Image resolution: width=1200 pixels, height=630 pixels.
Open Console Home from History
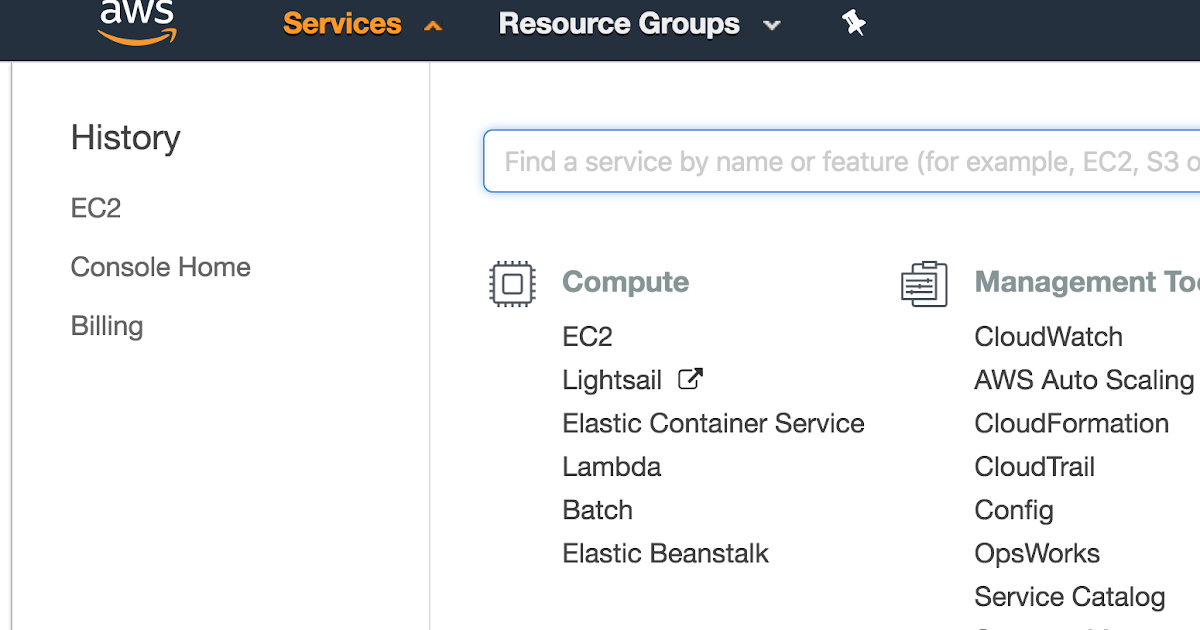pos(161,267)
